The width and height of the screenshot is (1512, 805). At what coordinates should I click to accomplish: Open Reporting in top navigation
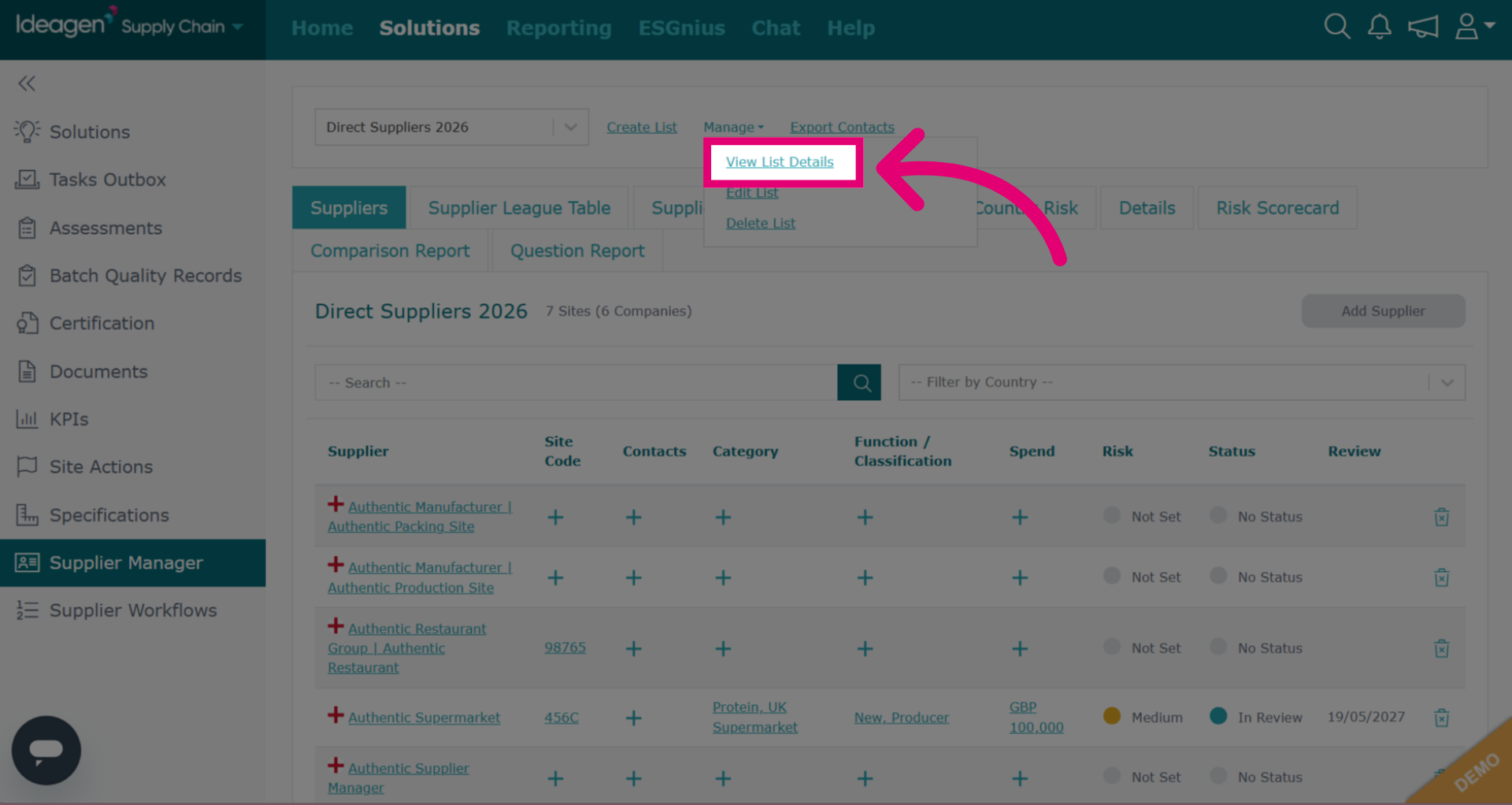pos(558,28)
